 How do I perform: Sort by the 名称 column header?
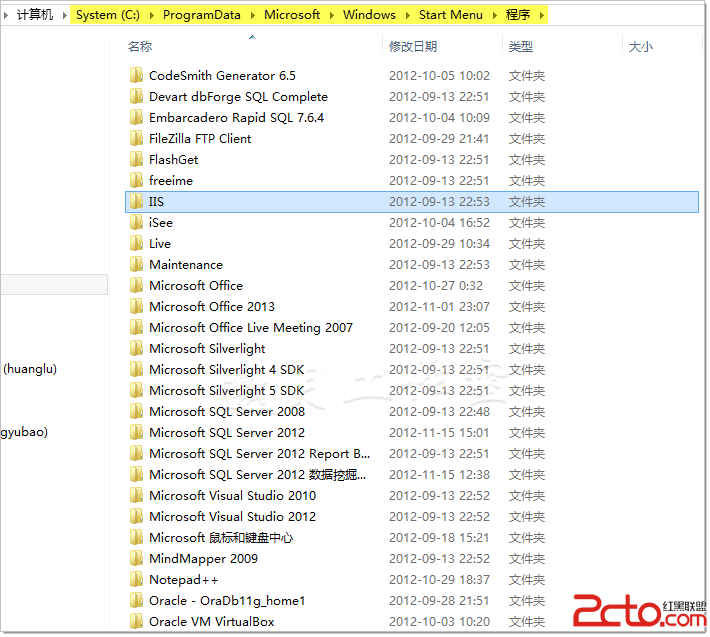coord(140,47)
